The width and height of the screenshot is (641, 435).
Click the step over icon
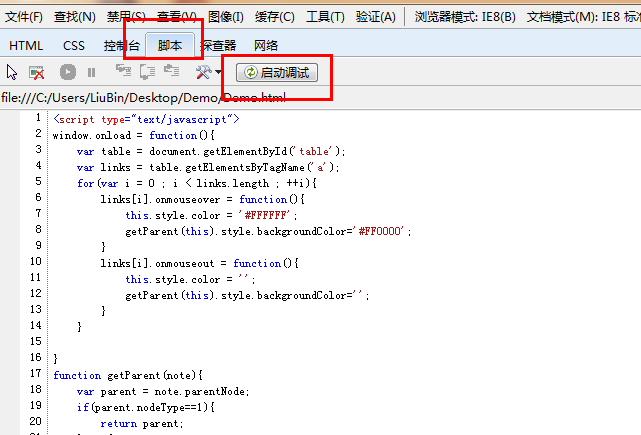click(x=147, y=72)
